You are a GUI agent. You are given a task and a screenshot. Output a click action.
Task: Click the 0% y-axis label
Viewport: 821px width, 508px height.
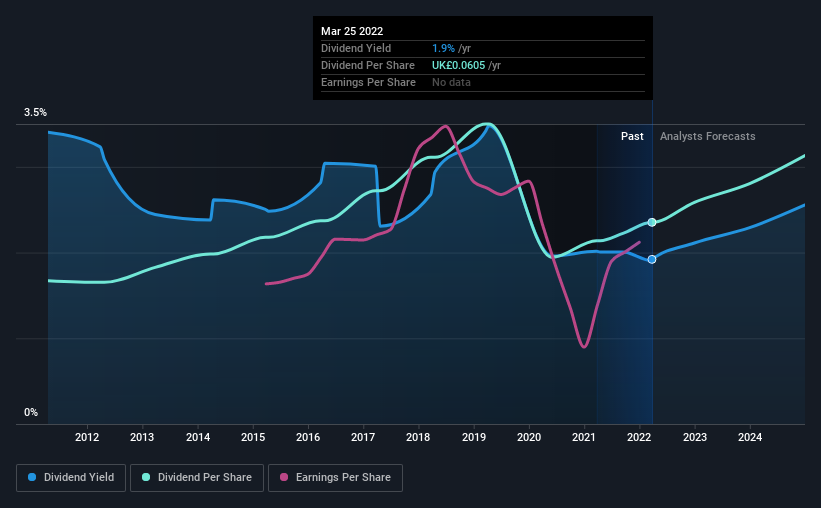pos(31,413)
